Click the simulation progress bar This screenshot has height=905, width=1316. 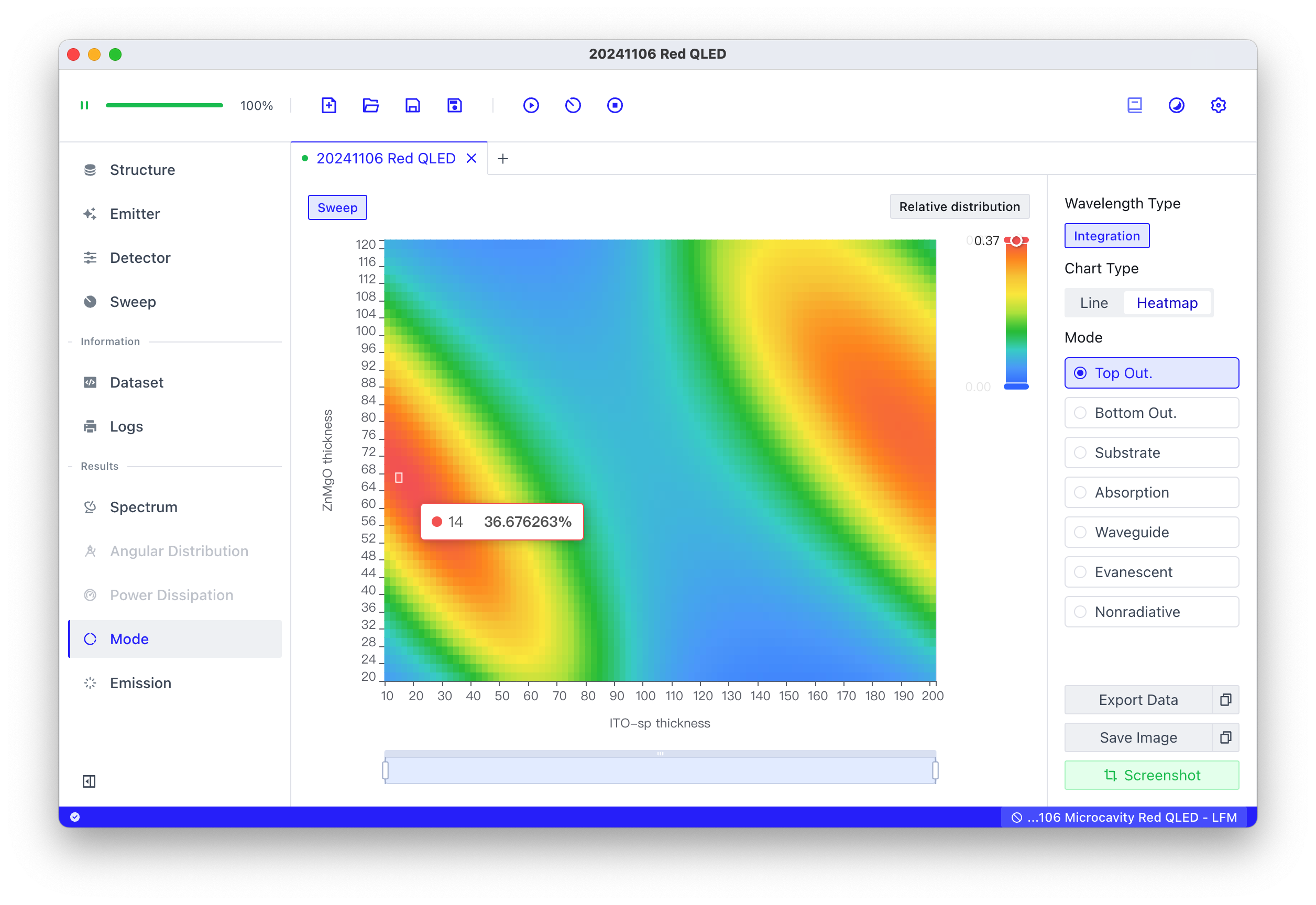[x=165, y=105]
